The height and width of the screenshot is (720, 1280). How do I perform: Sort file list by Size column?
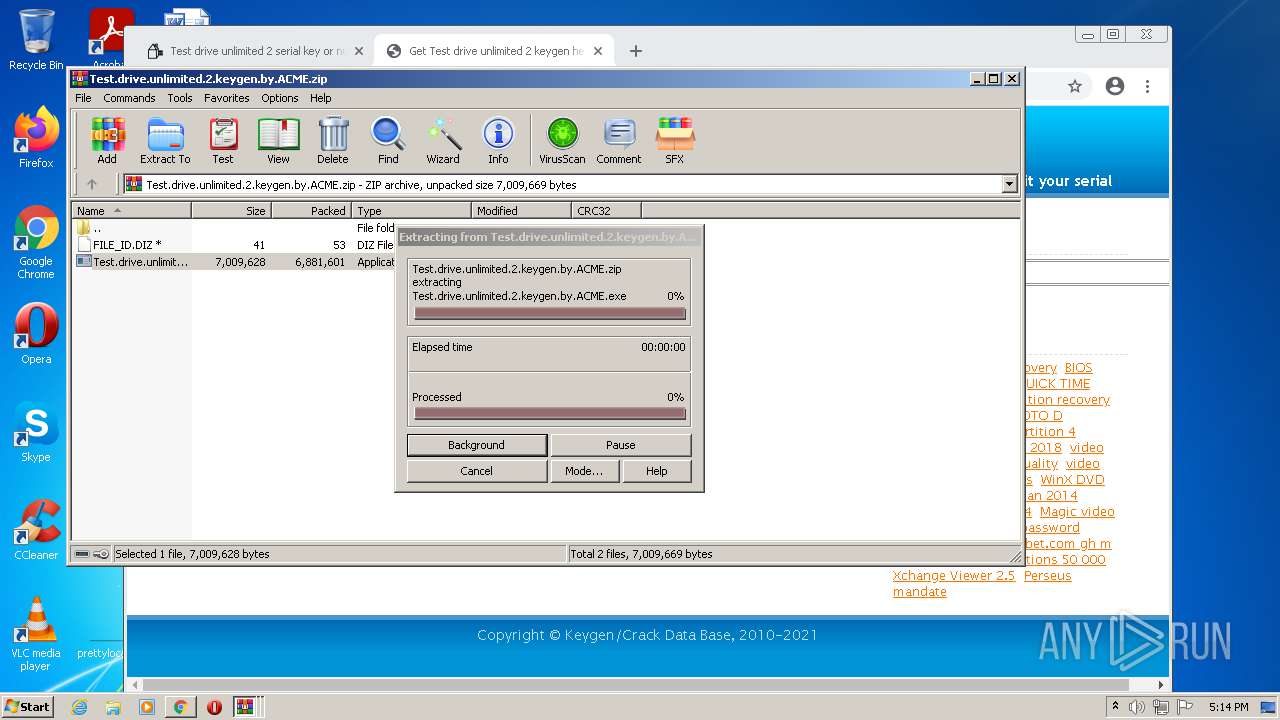231,211
